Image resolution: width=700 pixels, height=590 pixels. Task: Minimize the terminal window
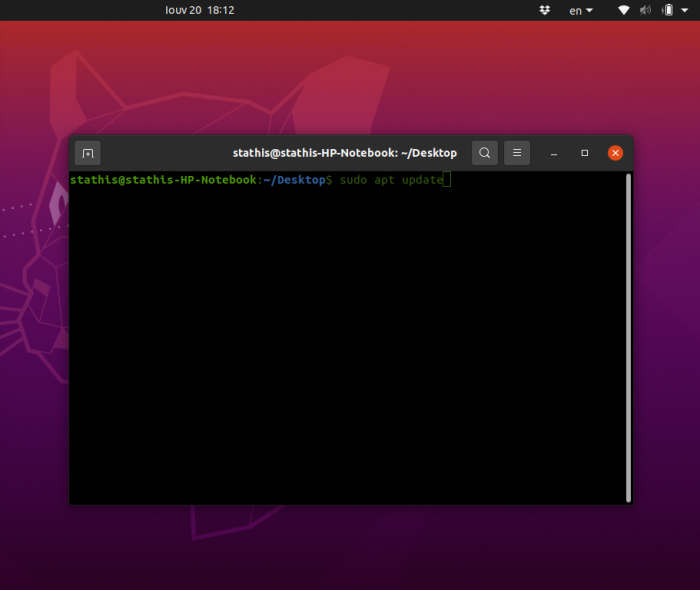553,153
